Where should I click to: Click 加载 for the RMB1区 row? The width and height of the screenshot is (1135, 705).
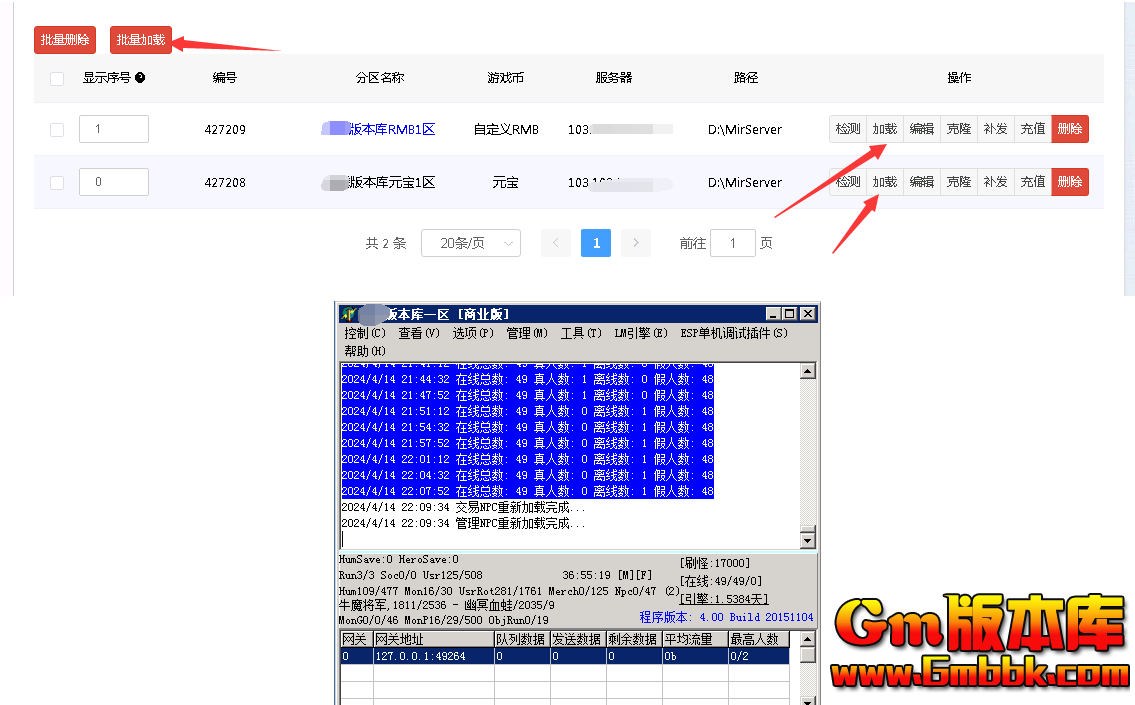click(884, 129)
